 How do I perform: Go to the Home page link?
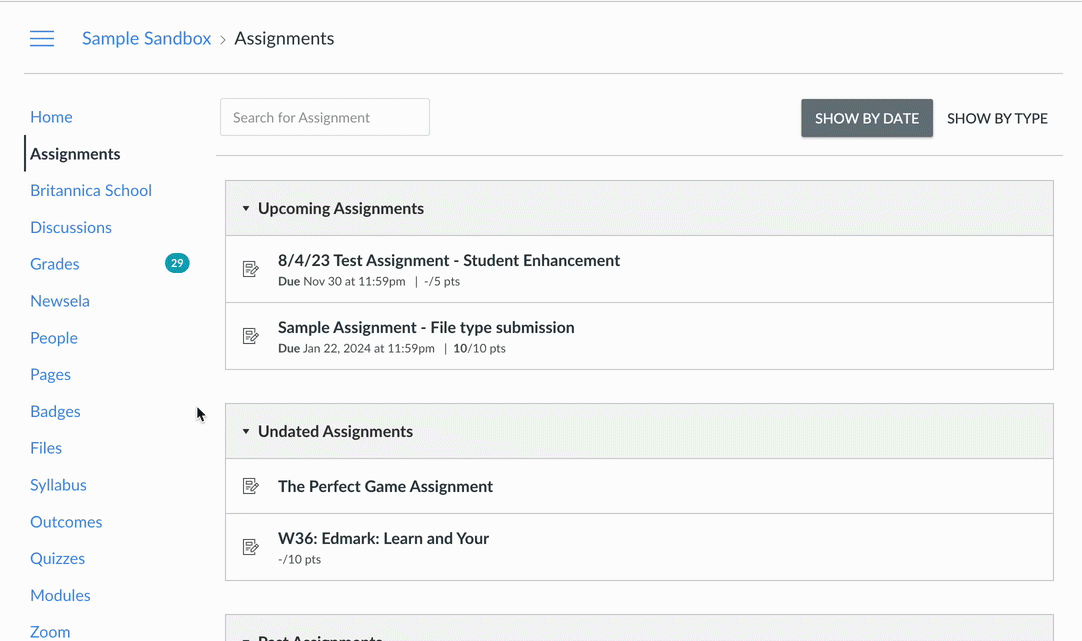(x=51, y=117)
